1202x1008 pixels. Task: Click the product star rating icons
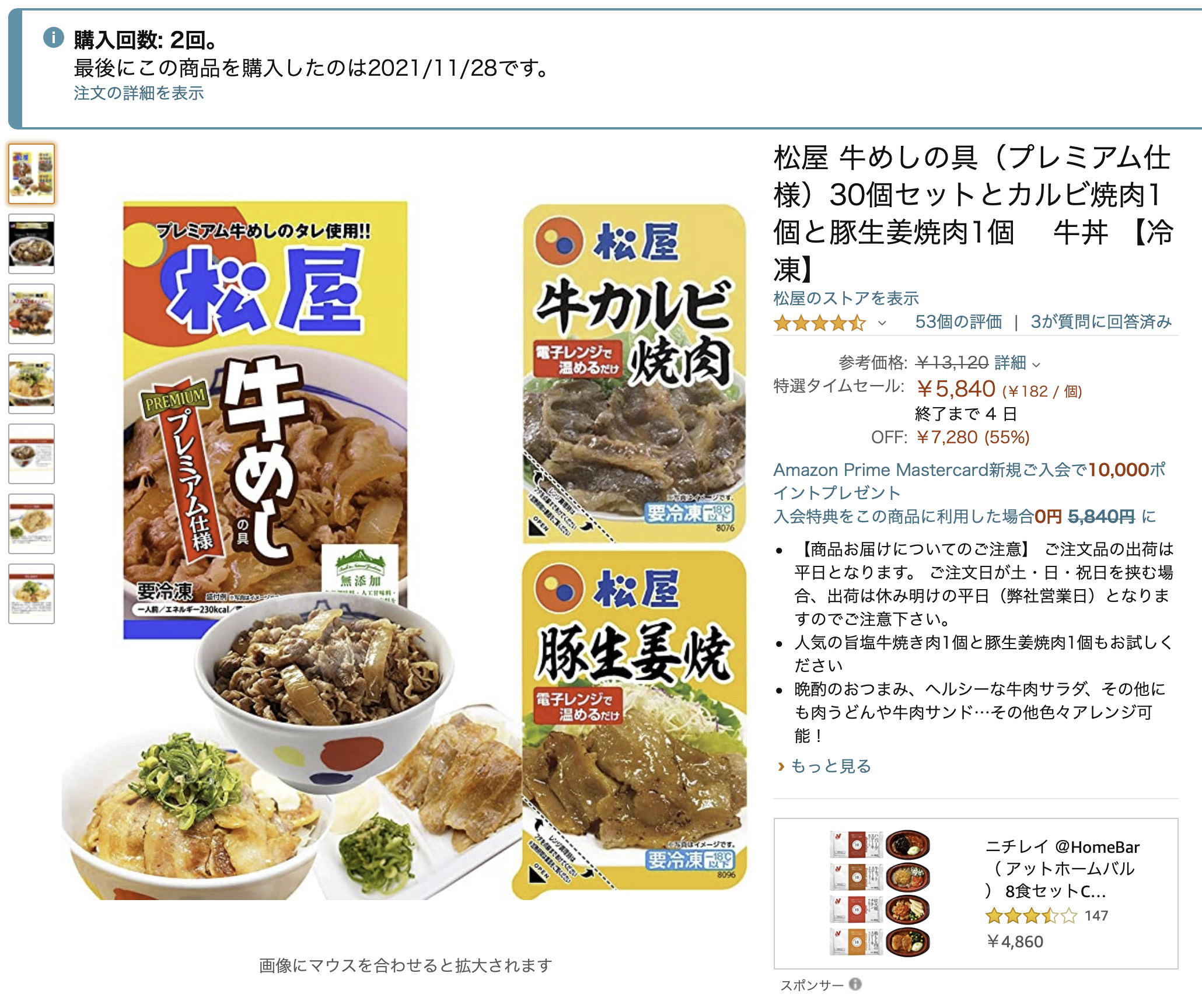[x=819, y=323]
